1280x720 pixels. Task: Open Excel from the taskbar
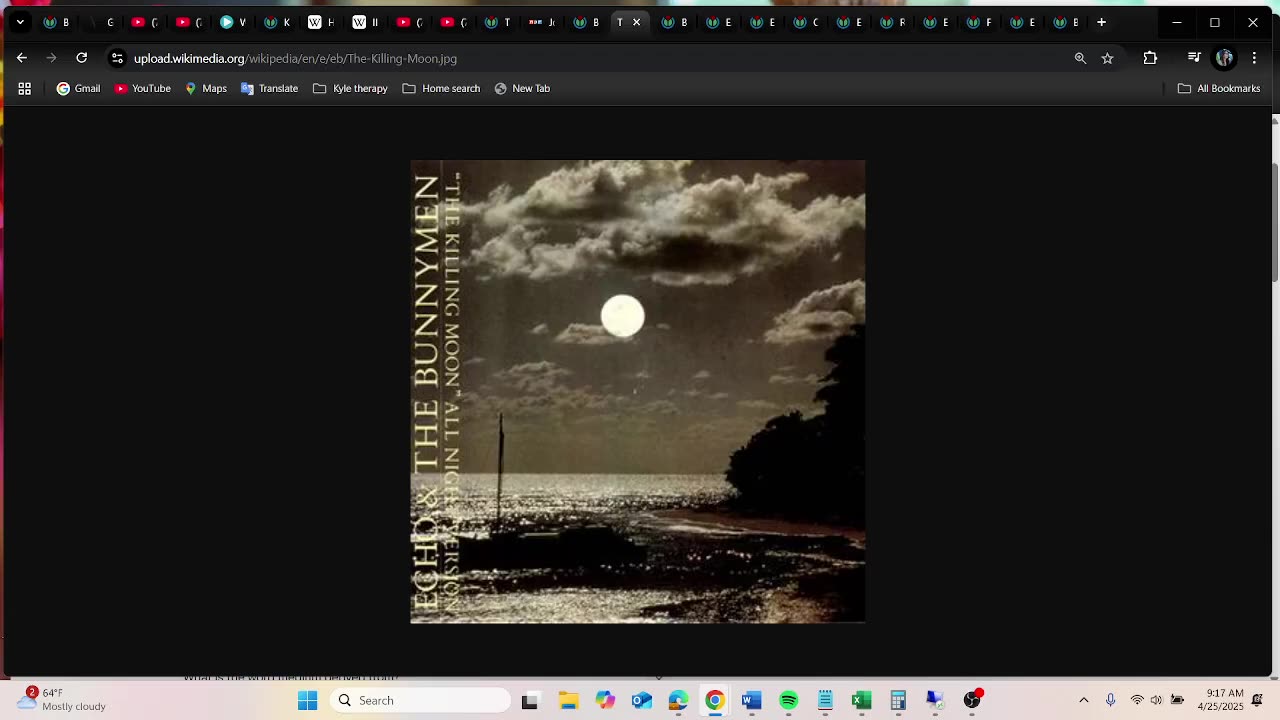[x=862, y=700]
